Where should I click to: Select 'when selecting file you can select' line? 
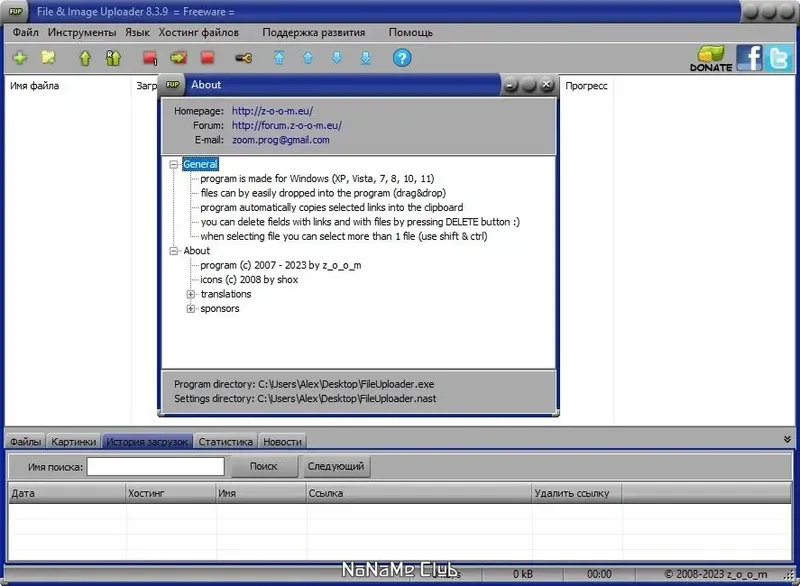click(344, 236)
